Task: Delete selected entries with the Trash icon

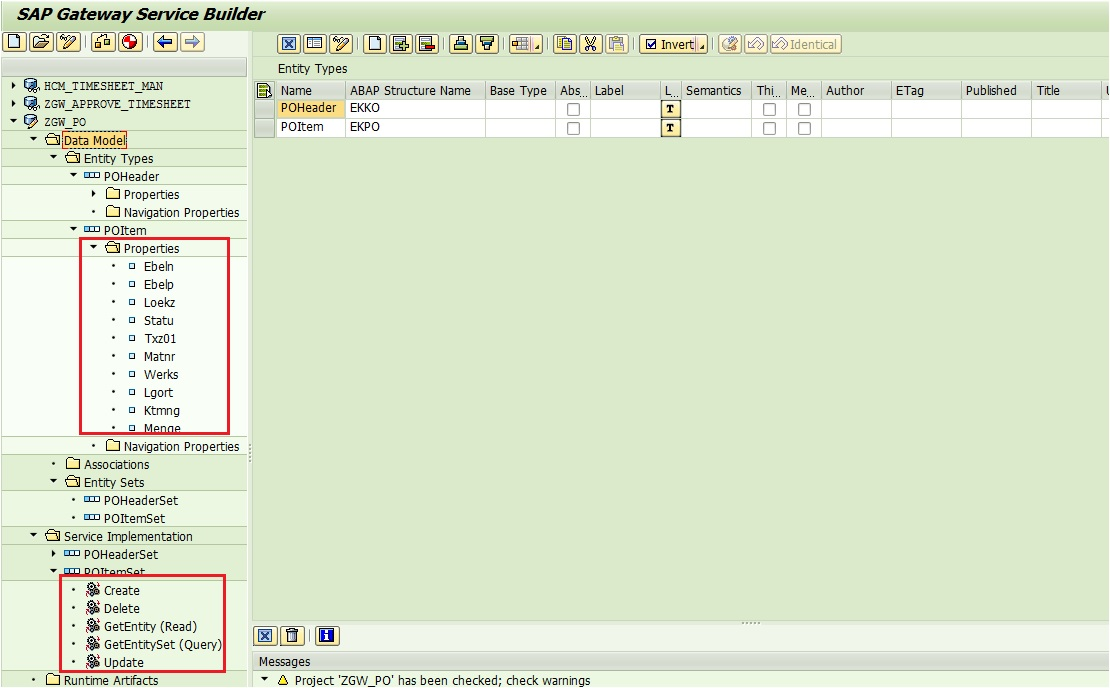Action: [x=292, y=635]
